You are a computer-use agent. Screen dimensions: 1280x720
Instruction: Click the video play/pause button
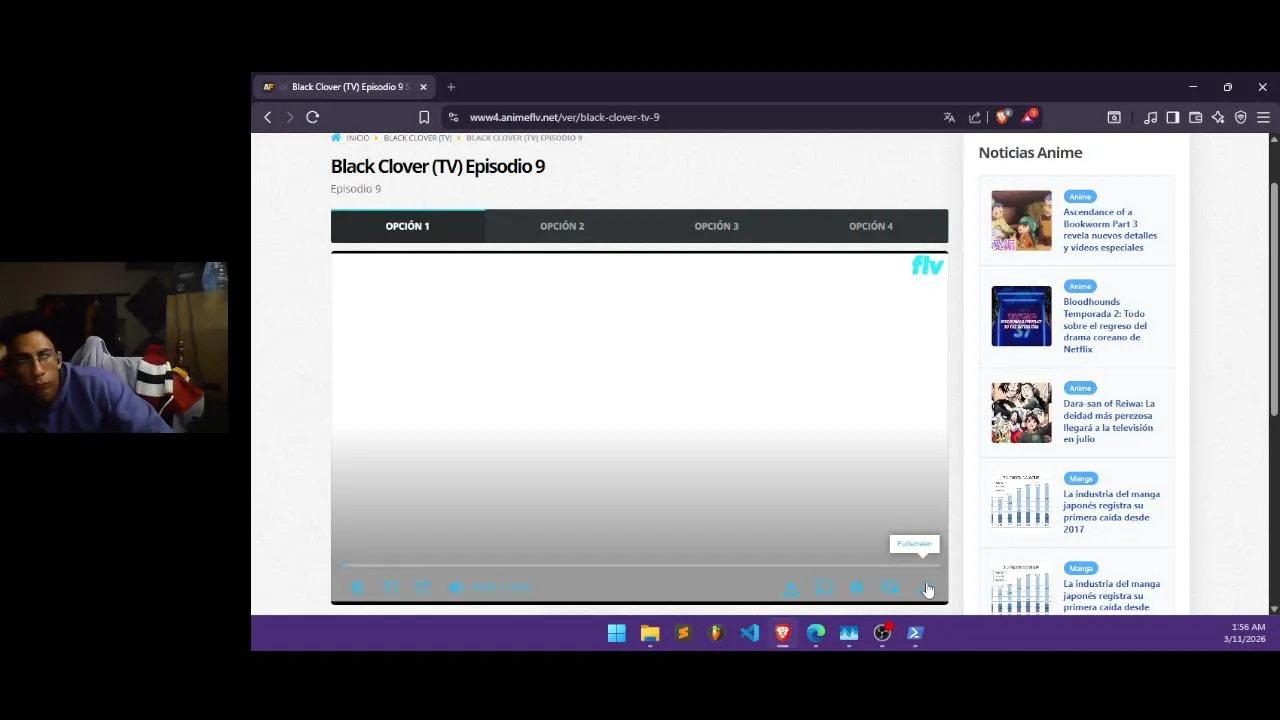(357, 588)
